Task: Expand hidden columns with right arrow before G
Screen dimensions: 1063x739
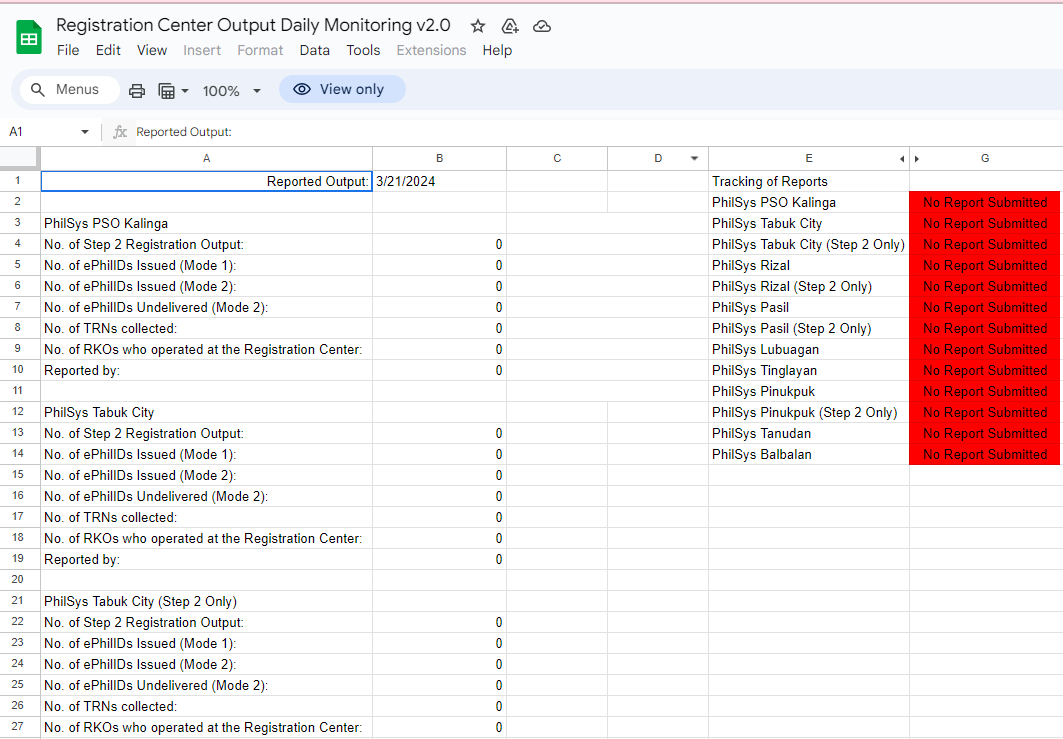Action: [x=917, y=159]
